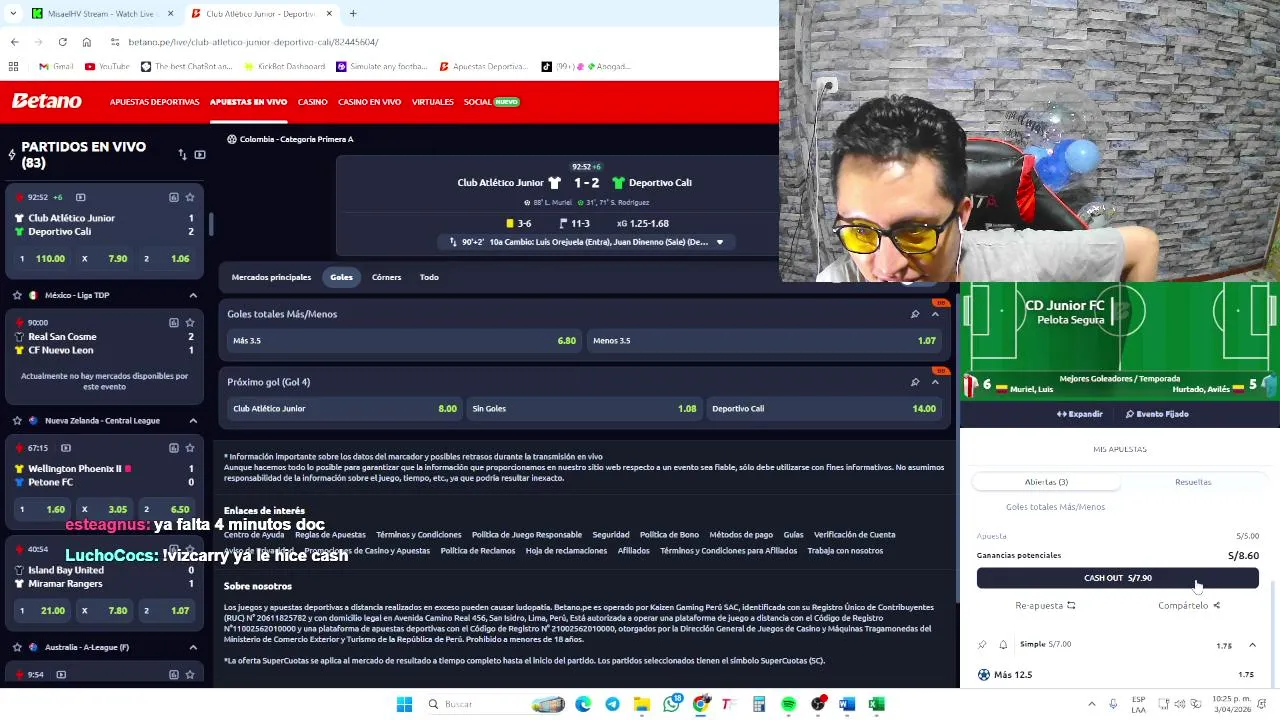Click the pin icon on the Simple S/7.00 bet
The width and height of the screenshot is (1280, 720).
[x=982, y=645]
